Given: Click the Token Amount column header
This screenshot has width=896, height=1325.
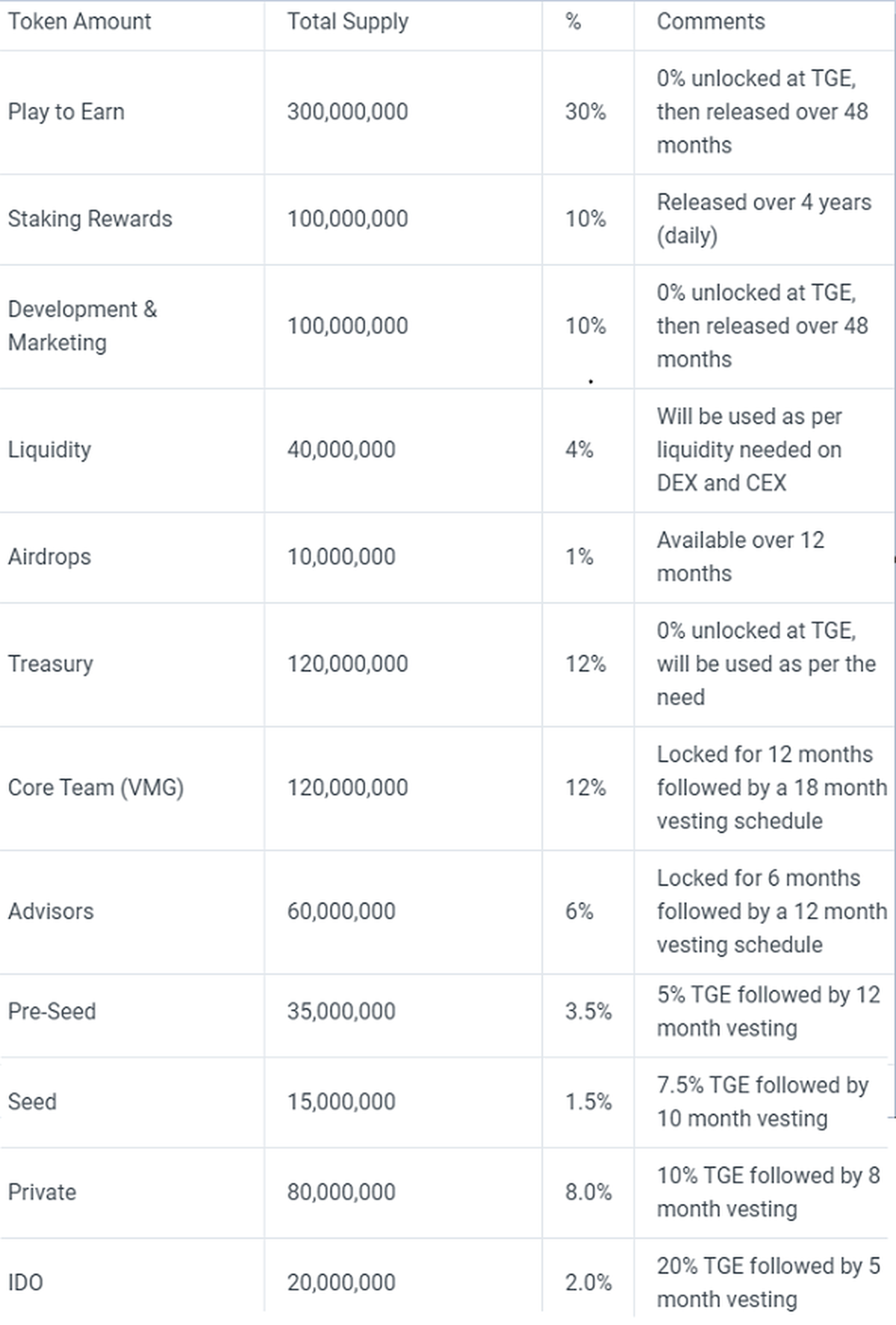Looking at the screenshot, I should pos(79,22).
